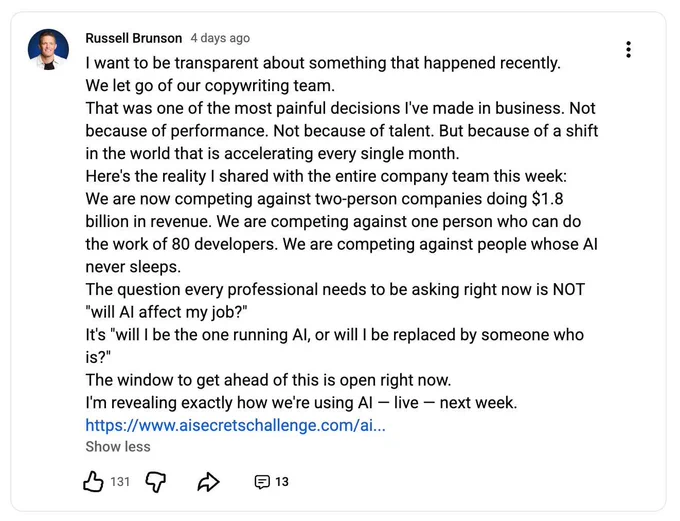Share the post using the arrow icon

(x=209, y=482)
